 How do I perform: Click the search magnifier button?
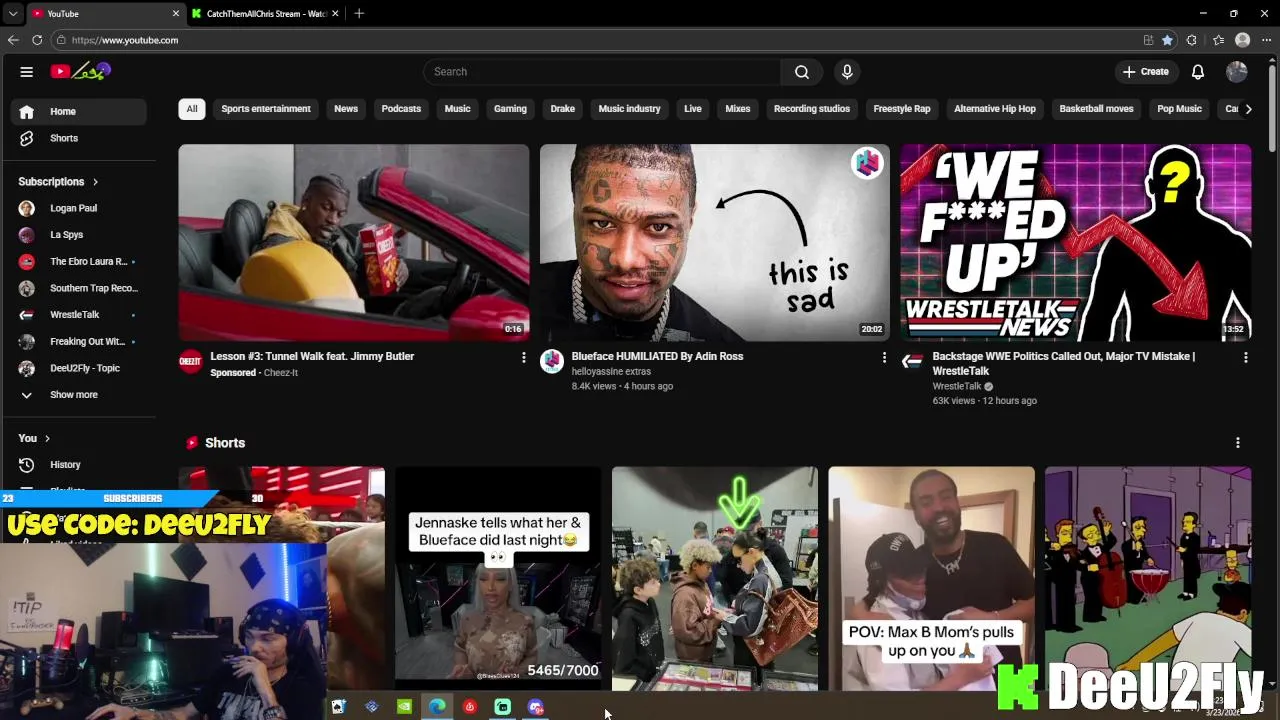(802, 72)
